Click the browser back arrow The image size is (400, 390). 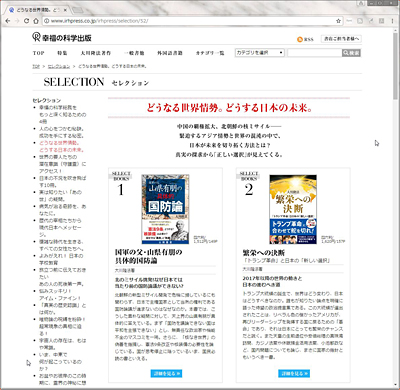point(8,21)
